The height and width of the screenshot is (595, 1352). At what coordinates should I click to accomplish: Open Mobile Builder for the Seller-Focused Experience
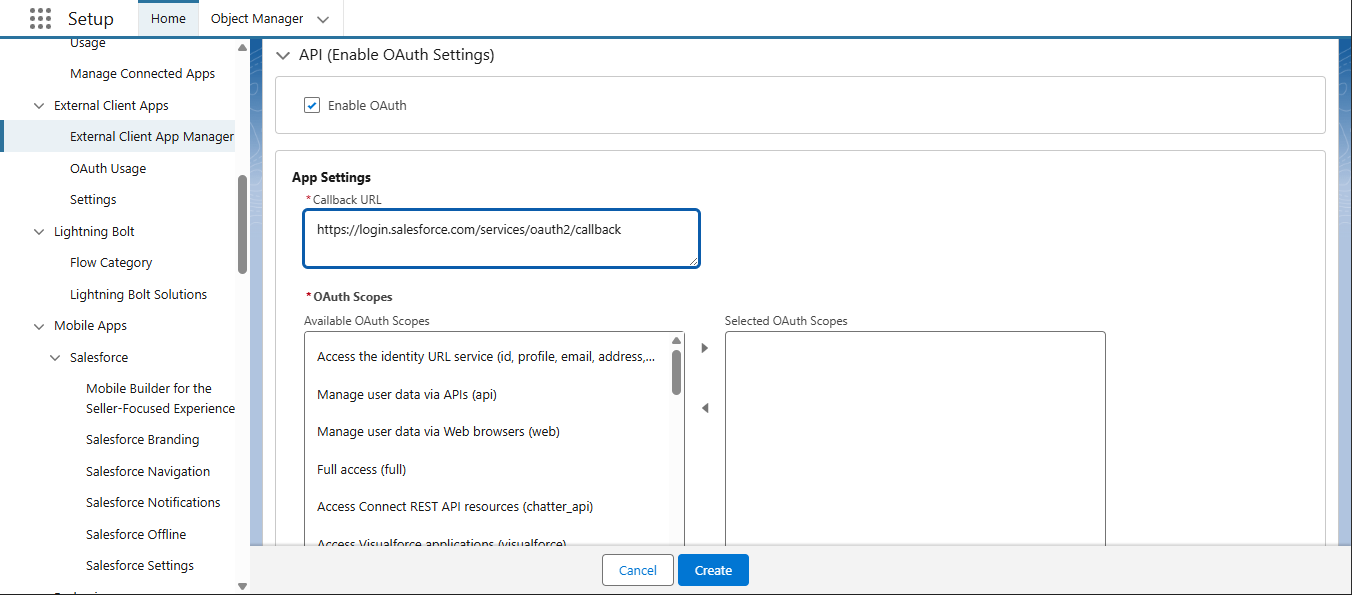pos(160,398)
